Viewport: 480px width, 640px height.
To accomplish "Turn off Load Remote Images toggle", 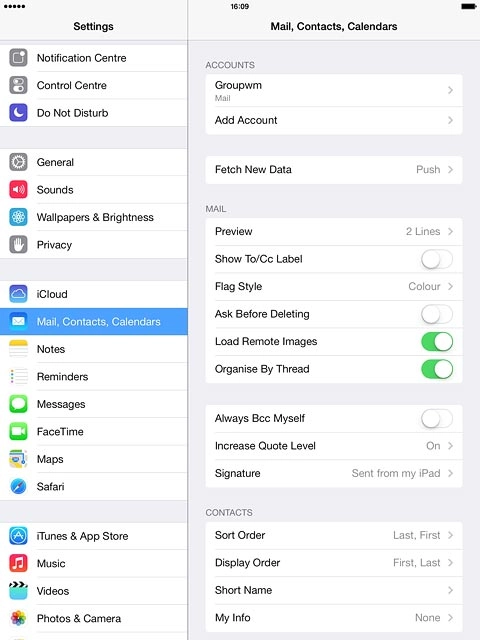I will [x=437, y=342].
